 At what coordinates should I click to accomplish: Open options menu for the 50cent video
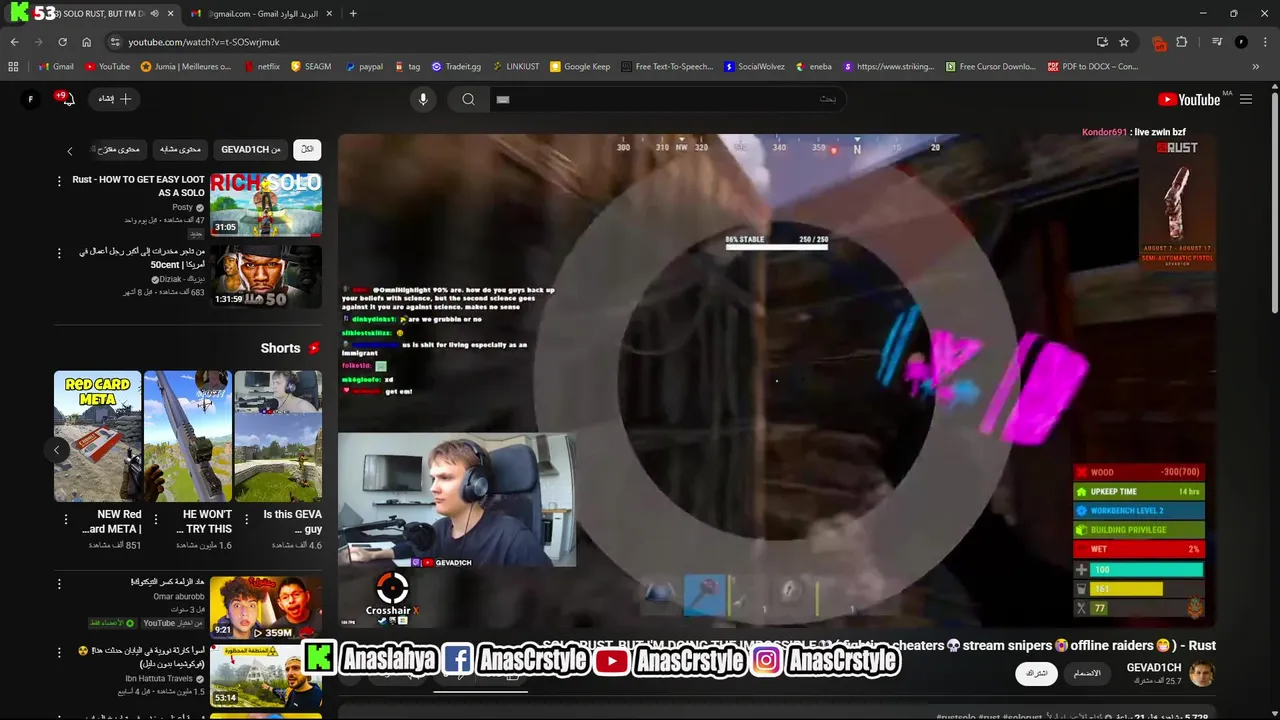pyautogui.click(x=59, y=253)
